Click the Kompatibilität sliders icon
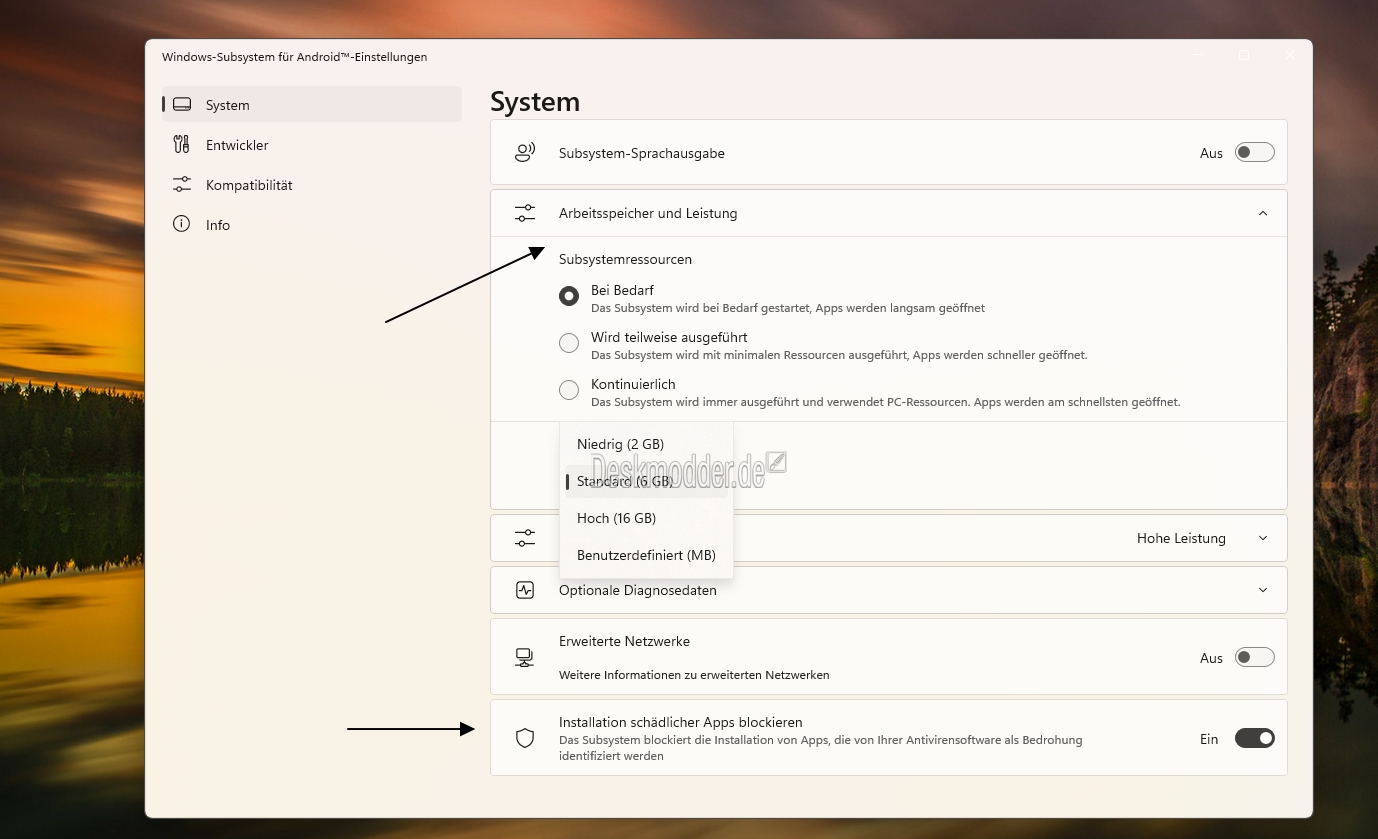The height and width of the screenshot is (839, 1378). point(181,185)
